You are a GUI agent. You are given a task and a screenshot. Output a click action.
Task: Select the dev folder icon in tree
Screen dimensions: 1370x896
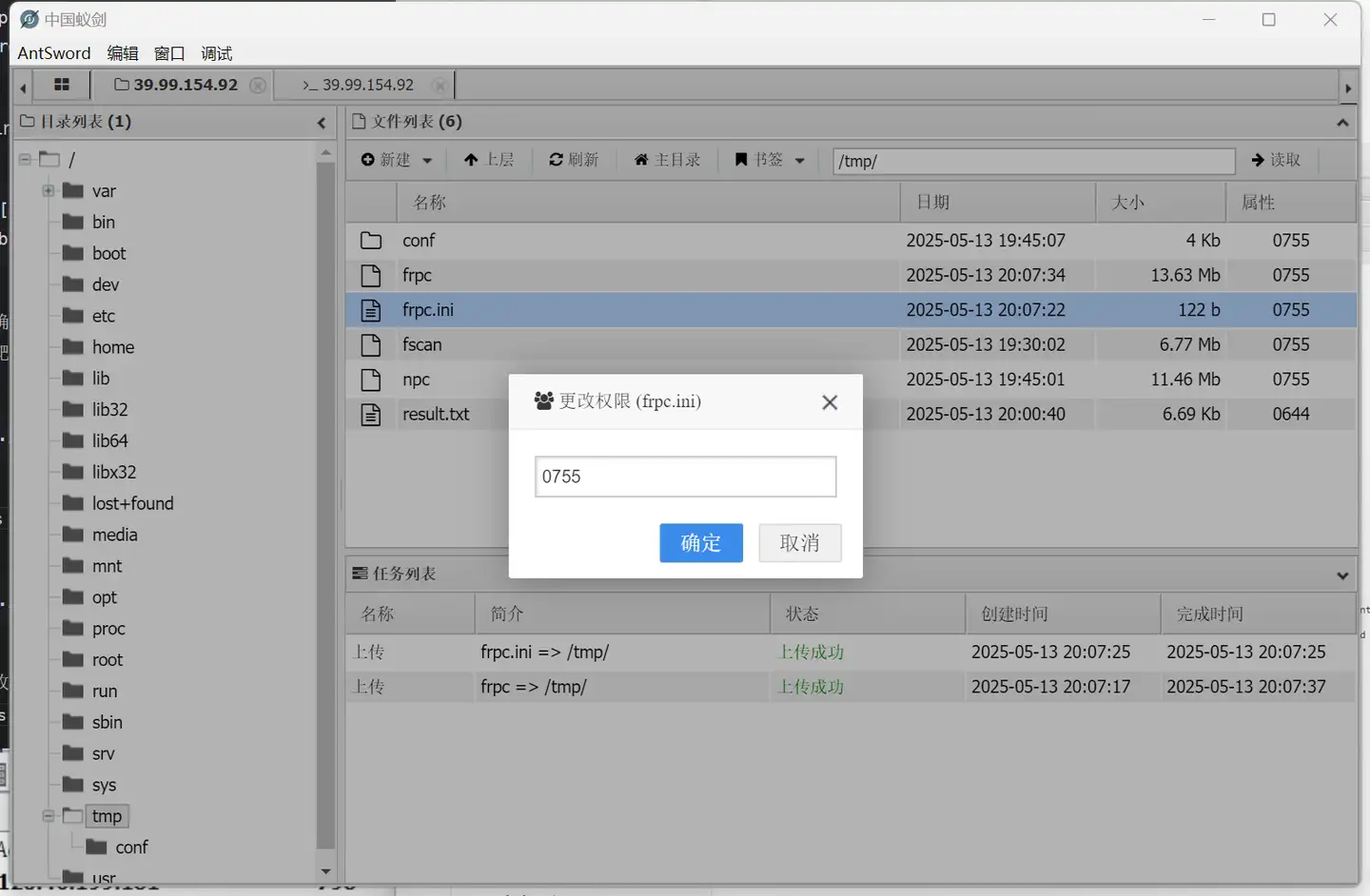73,284
